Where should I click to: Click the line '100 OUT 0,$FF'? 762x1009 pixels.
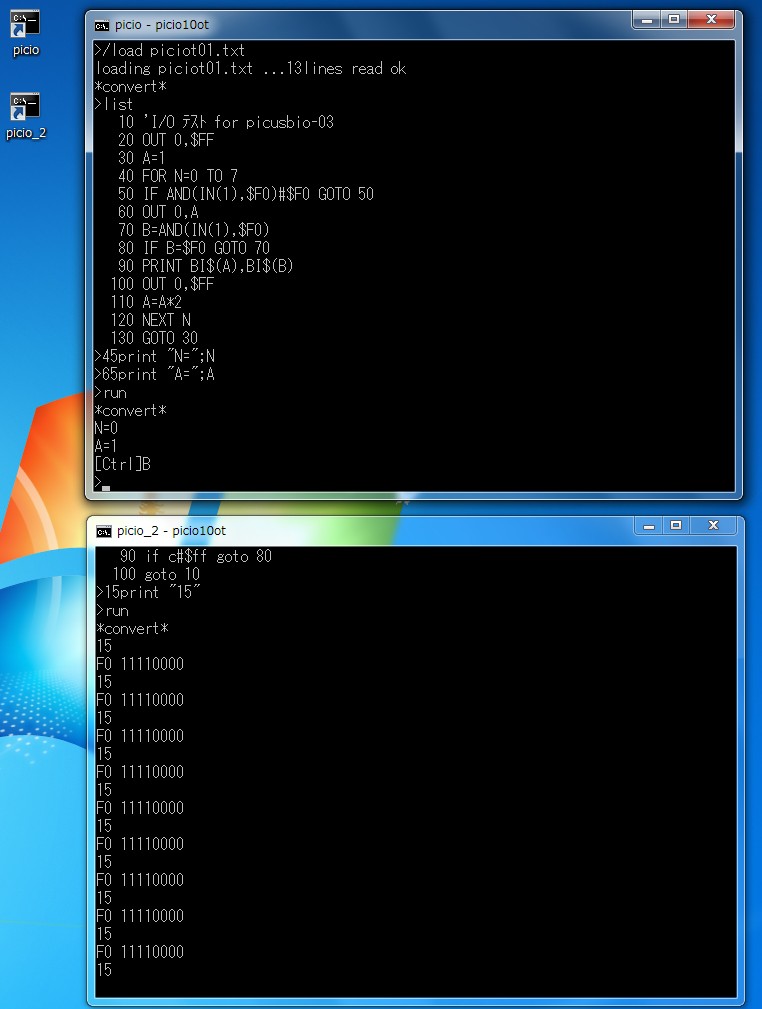tap(162, 284)
